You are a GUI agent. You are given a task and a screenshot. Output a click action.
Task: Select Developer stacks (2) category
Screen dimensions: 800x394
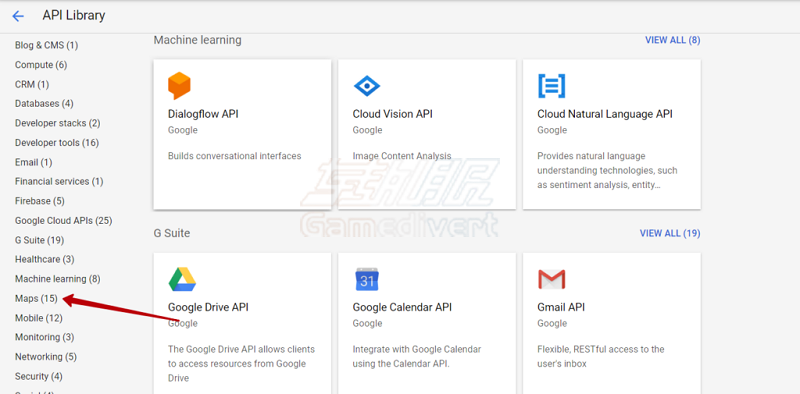pyautogui.click(x=58, y=123)
